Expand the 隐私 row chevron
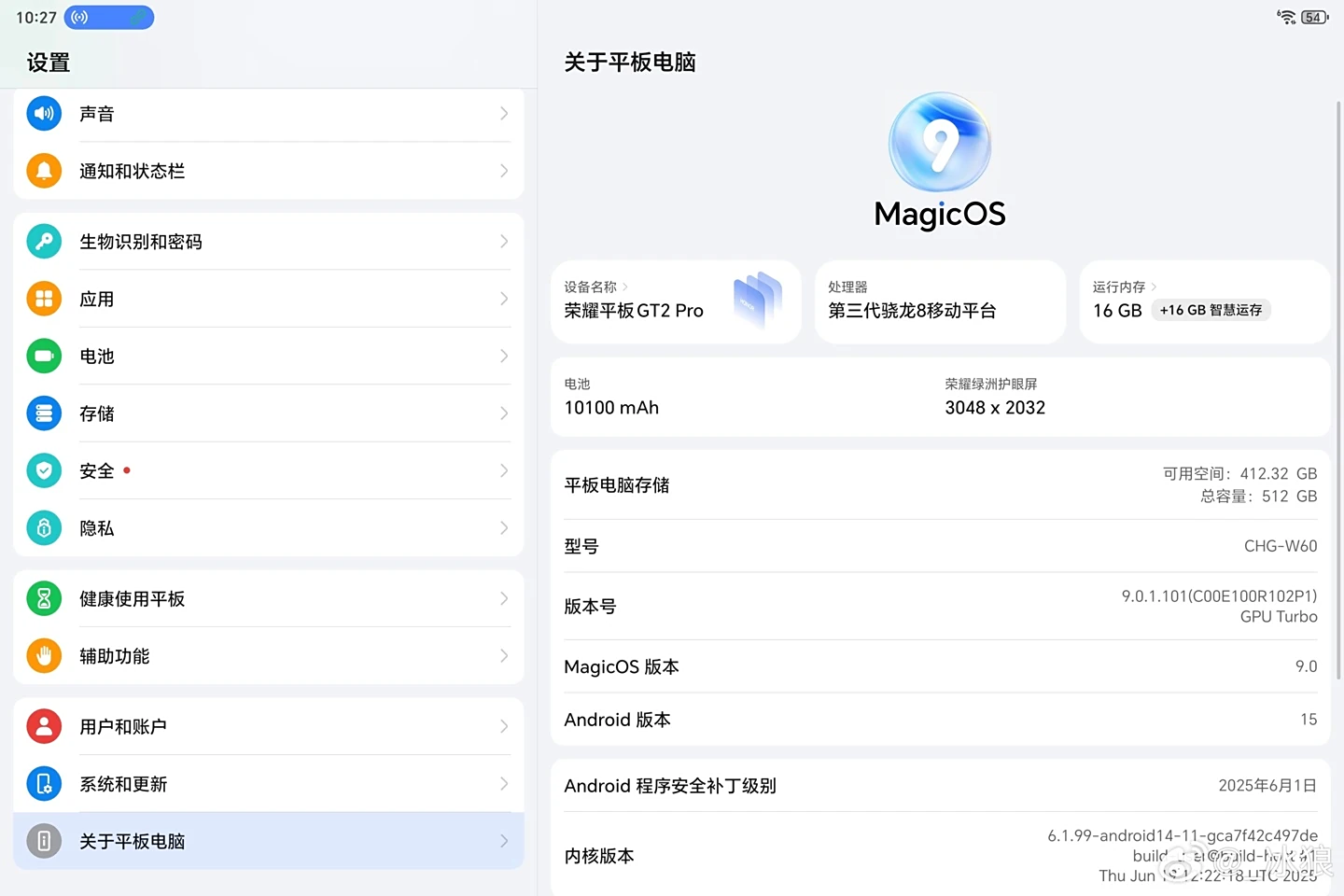1344x896 pixels. [x=504, y=528]
